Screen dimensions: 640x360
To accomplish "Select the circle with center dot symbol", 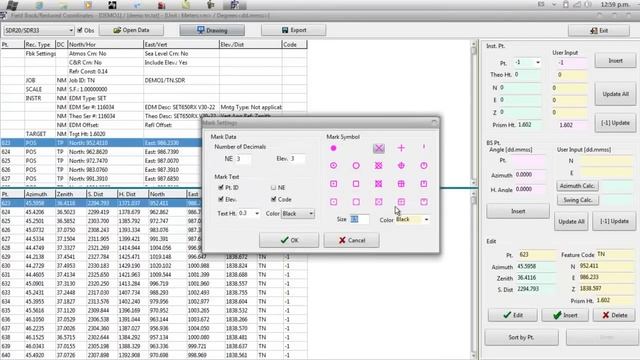I will [333, 166].
